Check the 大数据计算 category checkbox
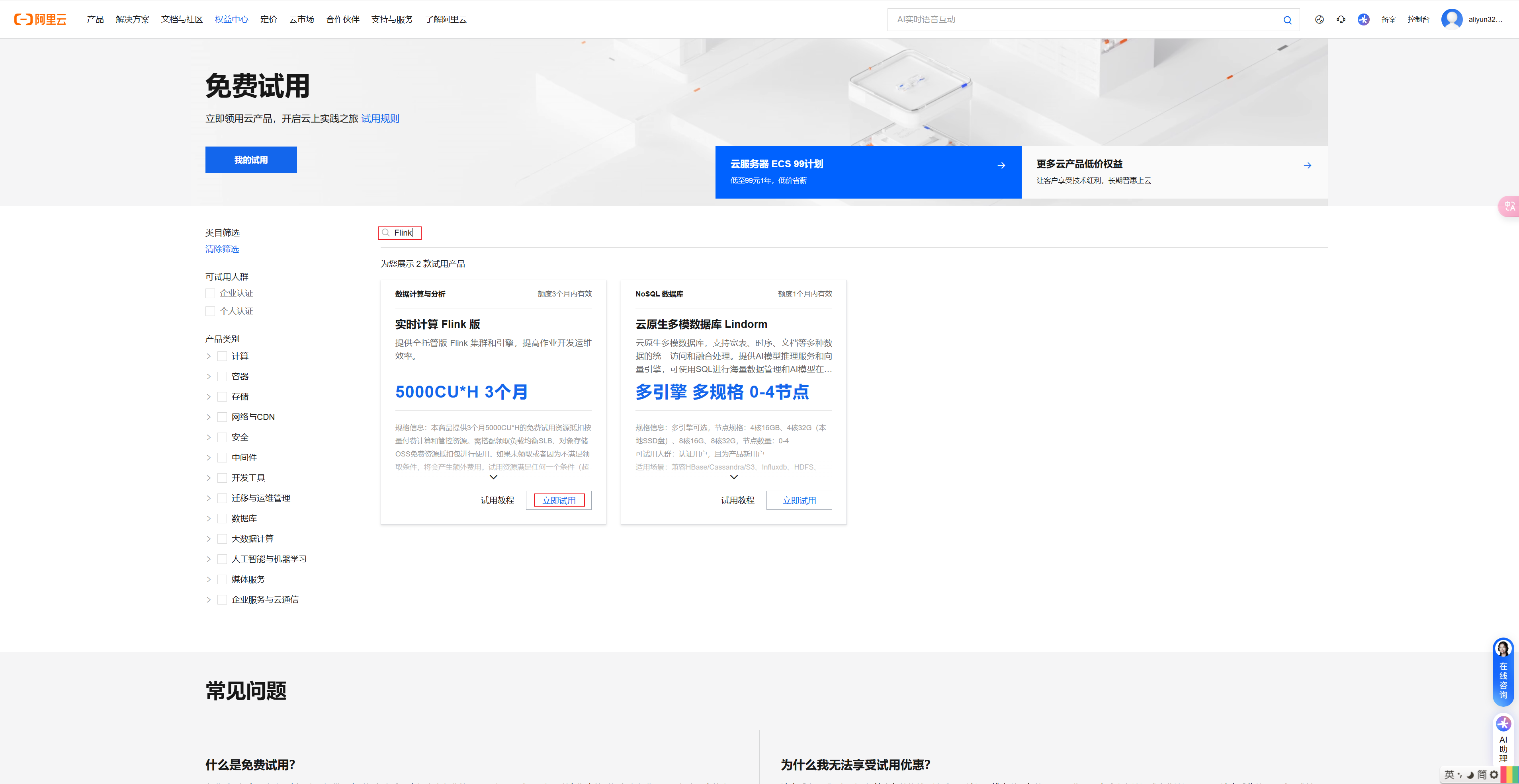Screen dimensions: 1519x784 (x=222, y=539)
